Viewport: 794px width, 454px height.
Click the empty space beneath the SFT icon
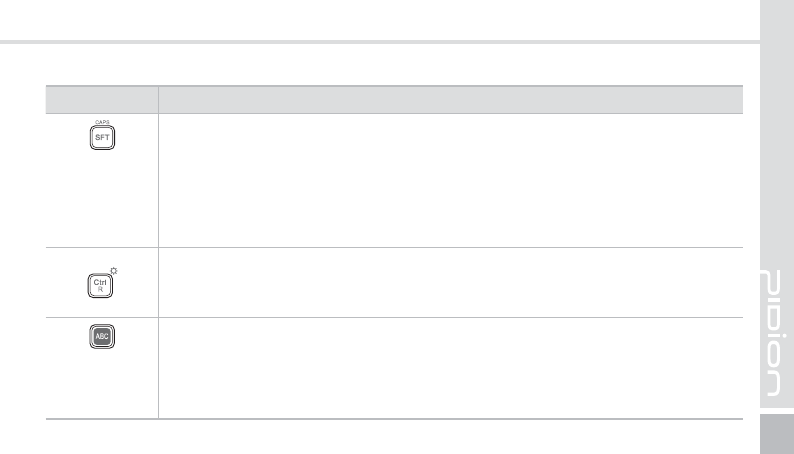(102, 200)
